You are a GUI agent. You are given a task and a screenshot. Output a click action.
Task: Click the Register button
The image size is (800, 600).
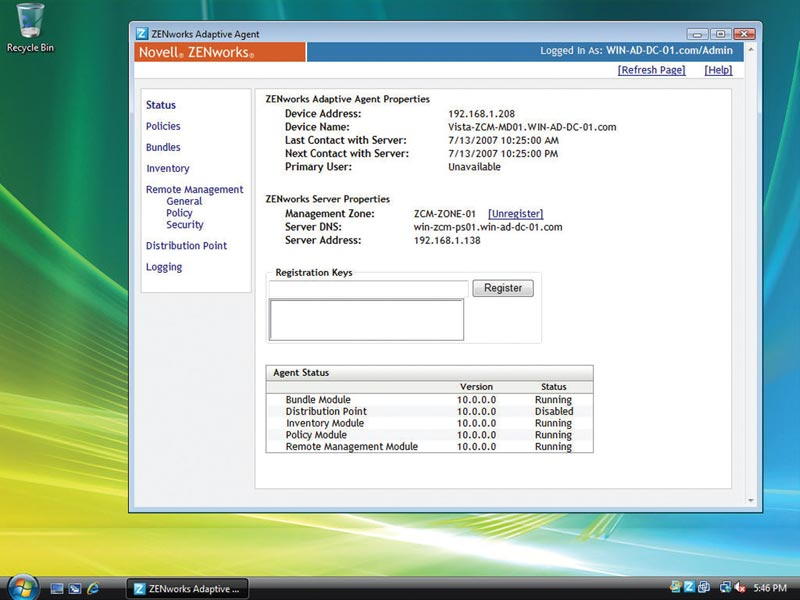click(503, 288)
